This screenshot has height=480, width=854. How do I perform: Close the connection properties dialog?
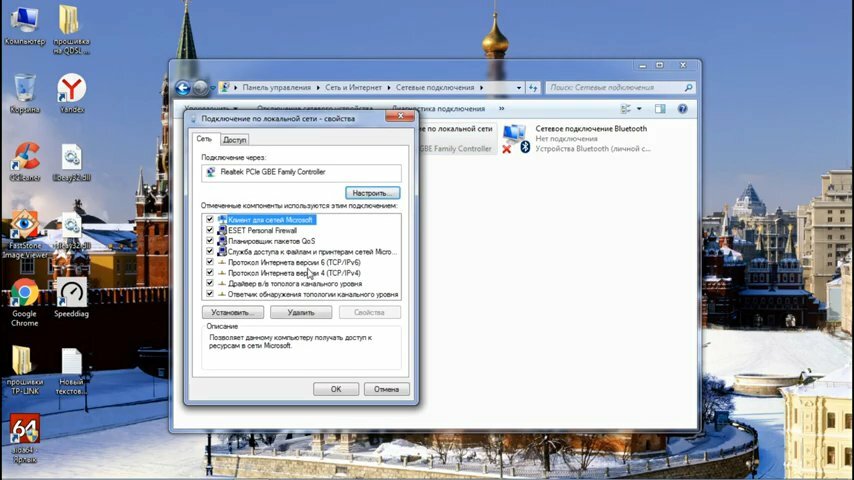pos(400,116)
